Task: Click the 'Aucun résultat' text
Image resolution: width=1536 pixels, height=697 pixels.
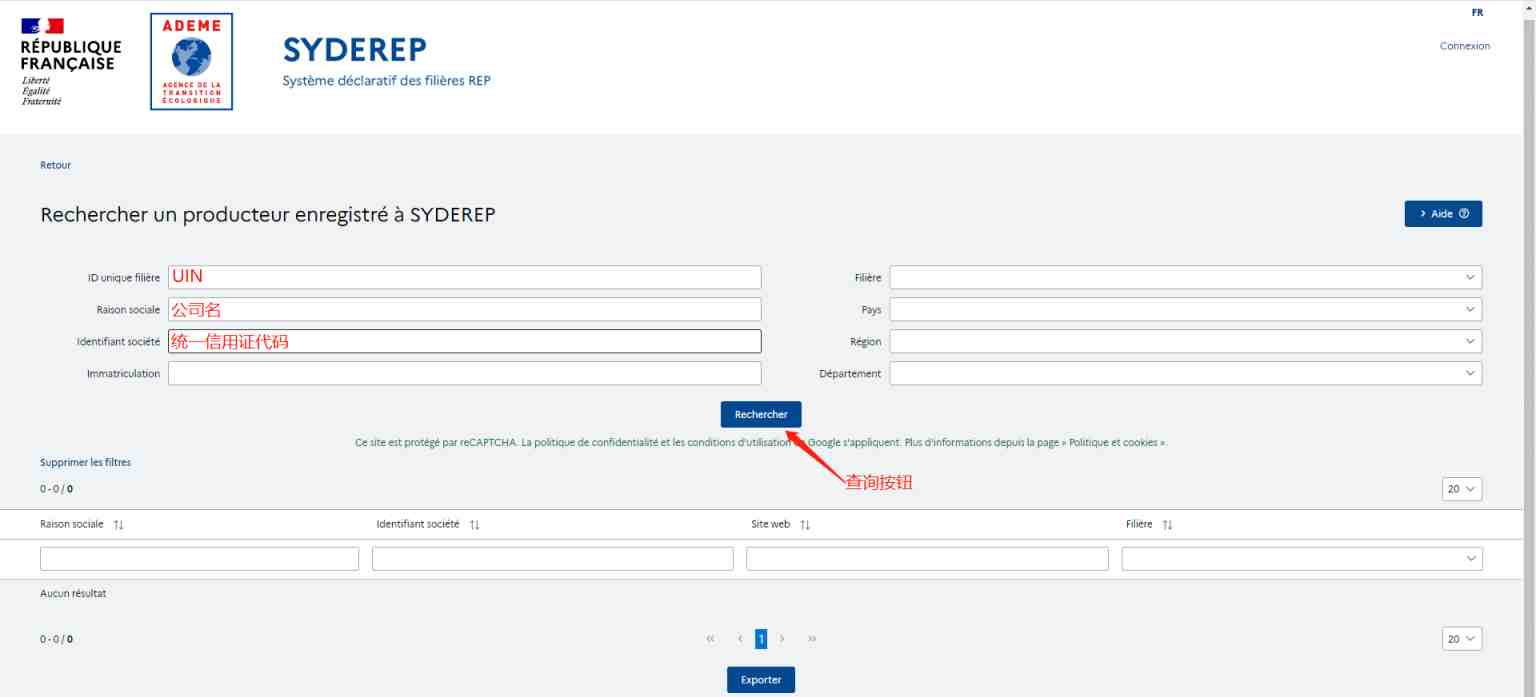Action: (73, 593)
